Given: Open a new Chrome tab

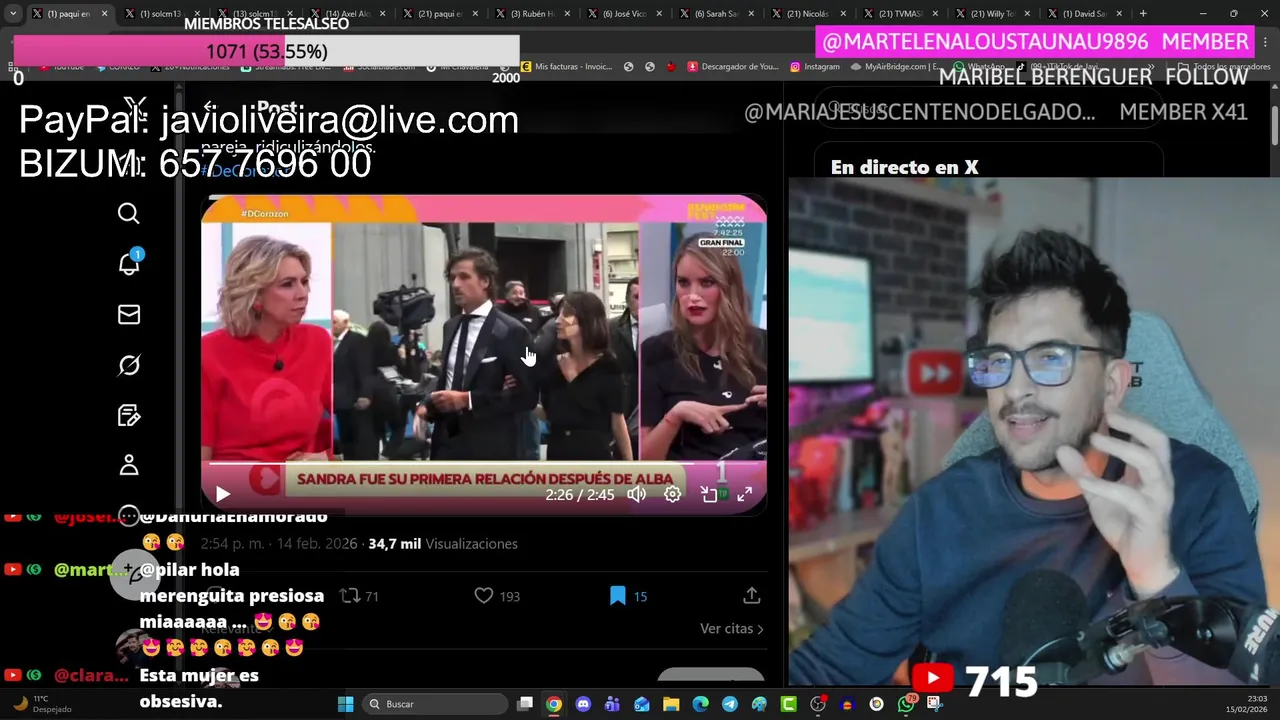Looking at the screenshot, I should pos(1143,14).
